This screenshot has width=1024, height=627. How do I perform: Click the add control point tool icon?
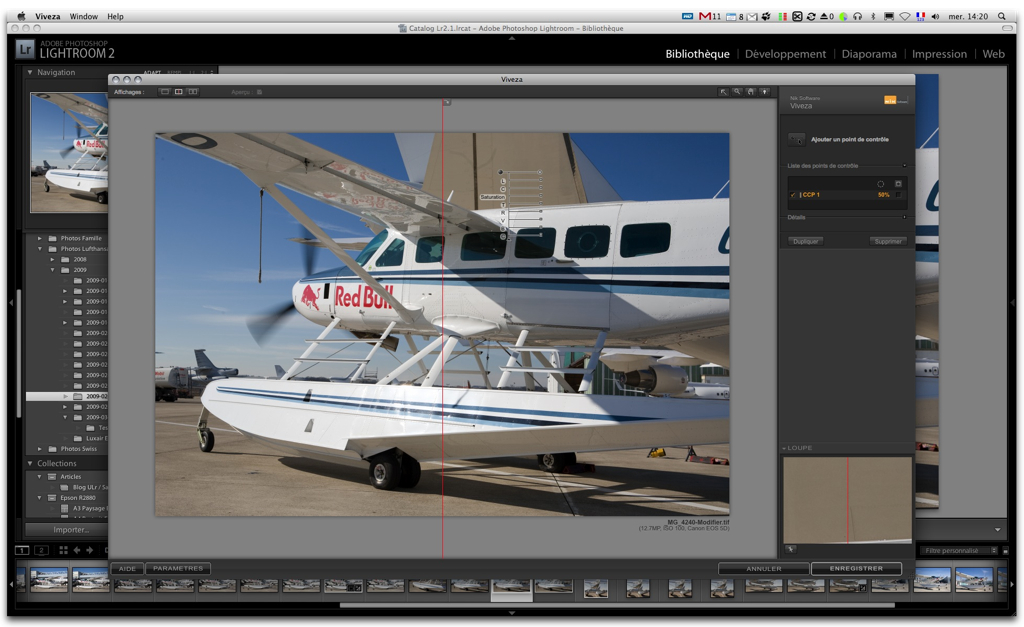[797, 139]
